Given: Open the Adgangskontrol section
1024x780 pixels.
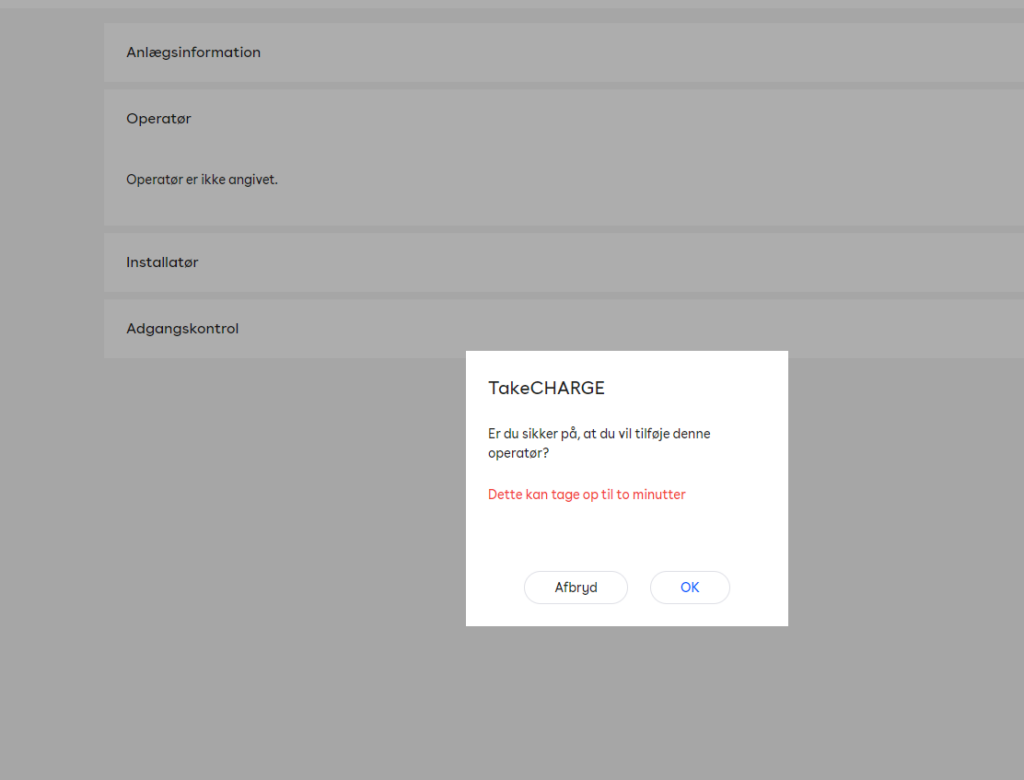Looking at the screenshot, I should click(182, 328).
